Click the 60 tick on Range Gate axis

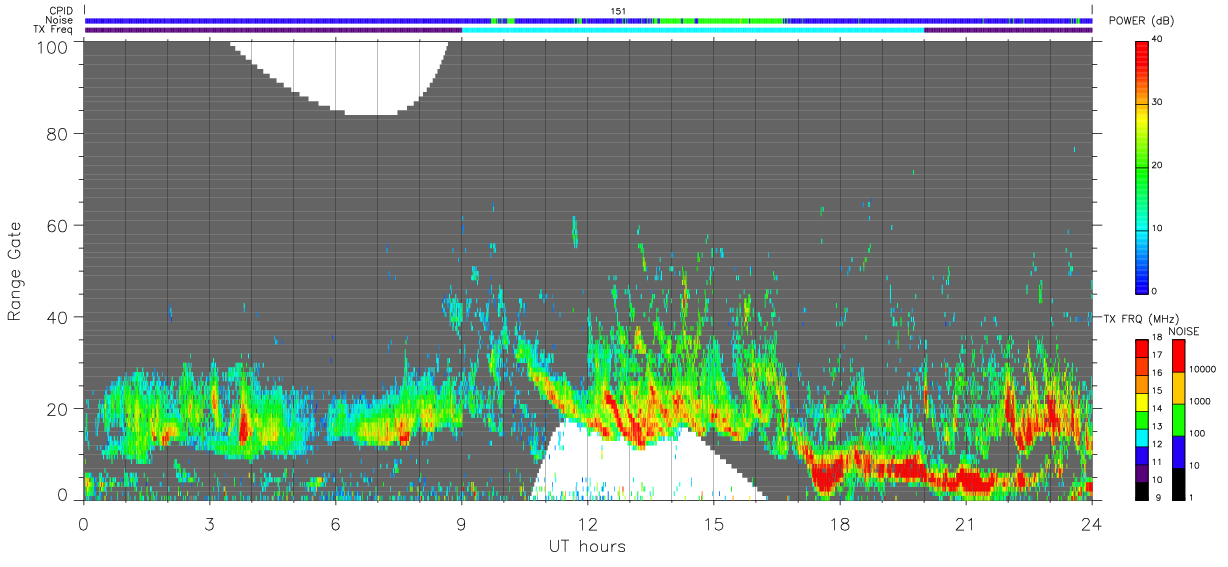point(58,225)
